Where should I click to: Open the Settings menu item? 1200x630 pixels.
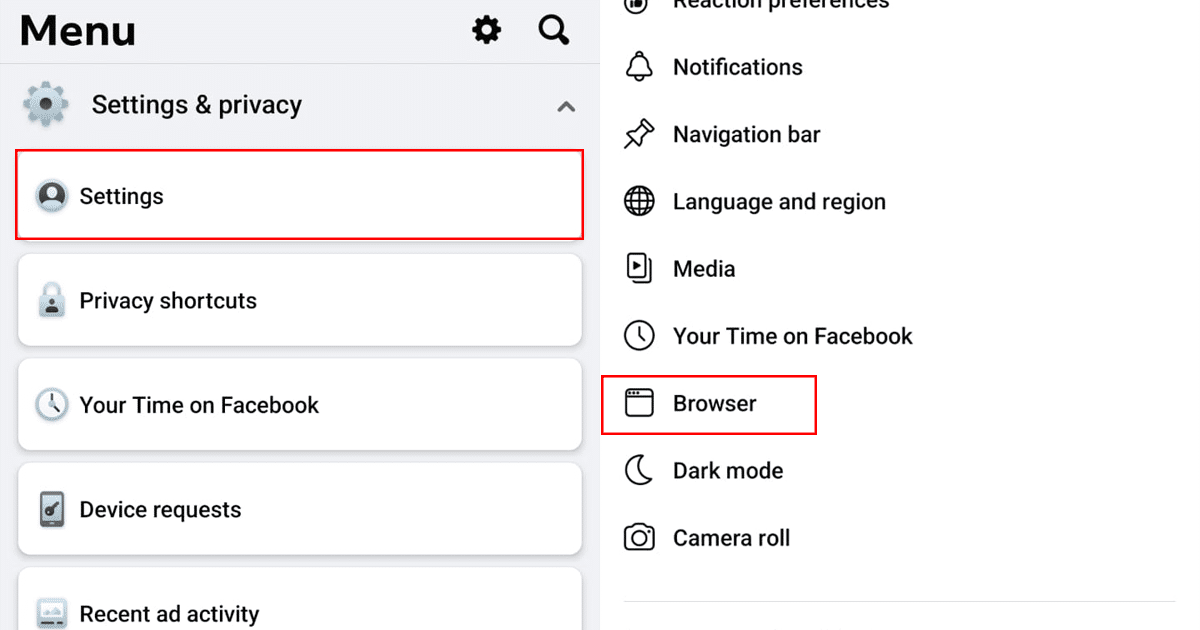pyautogui.click(x=299, y=196)
